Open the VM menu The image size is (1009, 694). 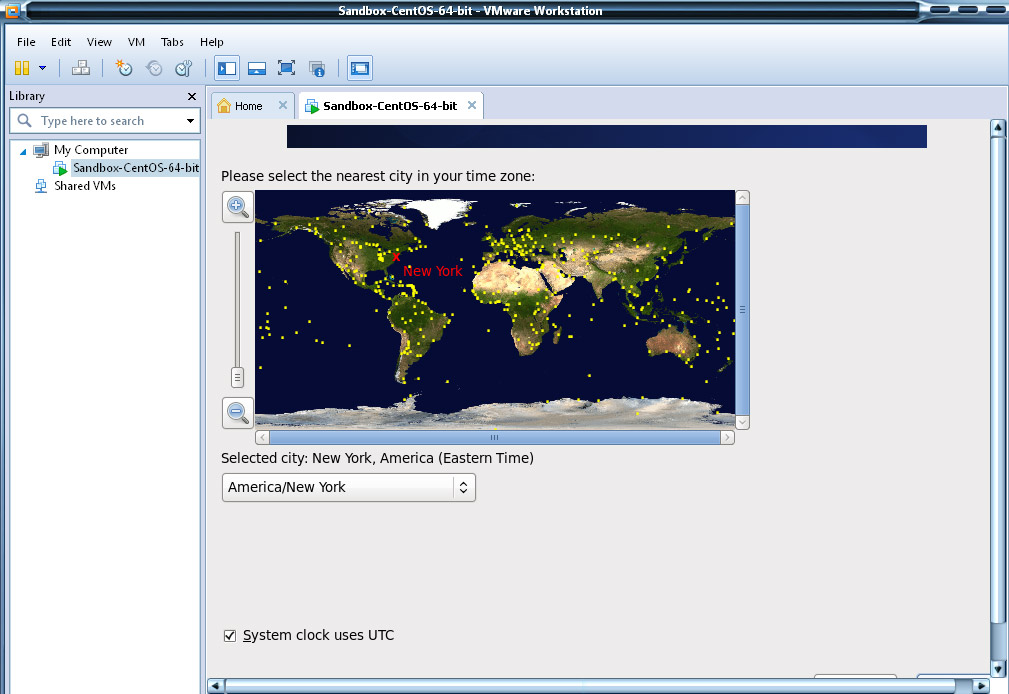tap(136, 42)
